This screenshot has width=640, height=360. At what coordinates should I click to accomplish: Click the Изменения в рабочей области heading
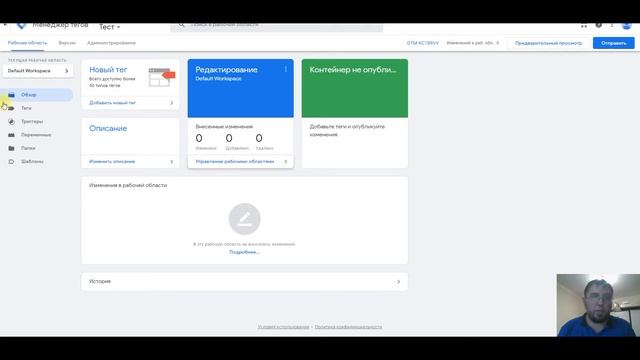point(128,185)
